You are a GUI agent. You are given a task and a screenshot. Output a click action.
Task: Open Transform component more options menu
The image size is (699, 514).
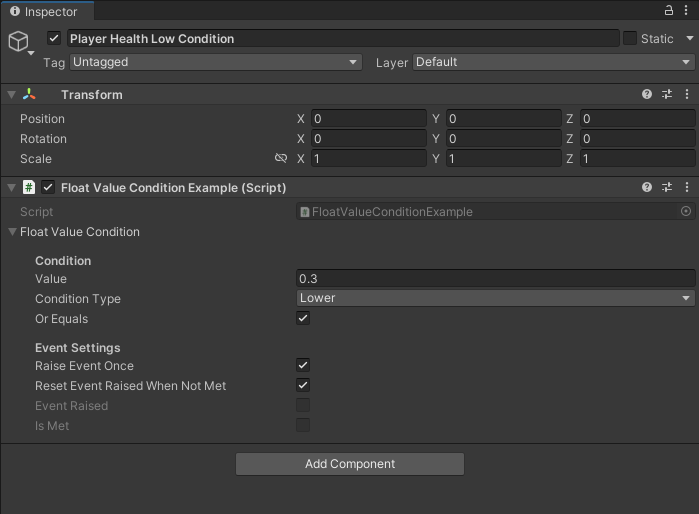point(687,94)
